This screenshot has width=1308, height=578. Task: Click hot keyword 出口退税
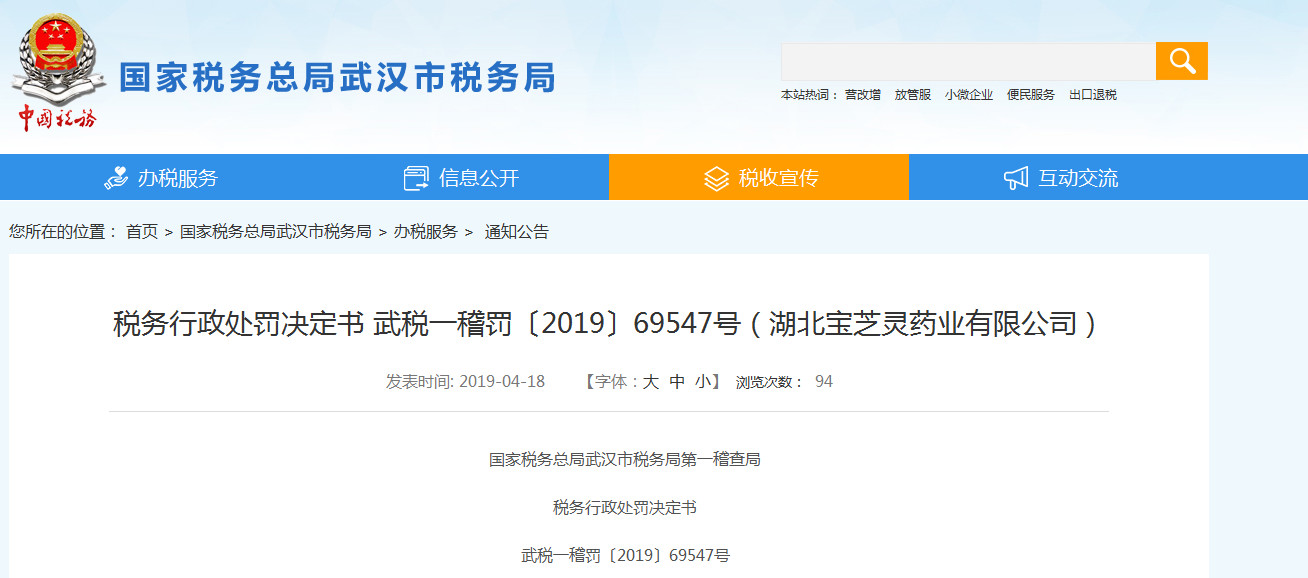coord(1092,95)
